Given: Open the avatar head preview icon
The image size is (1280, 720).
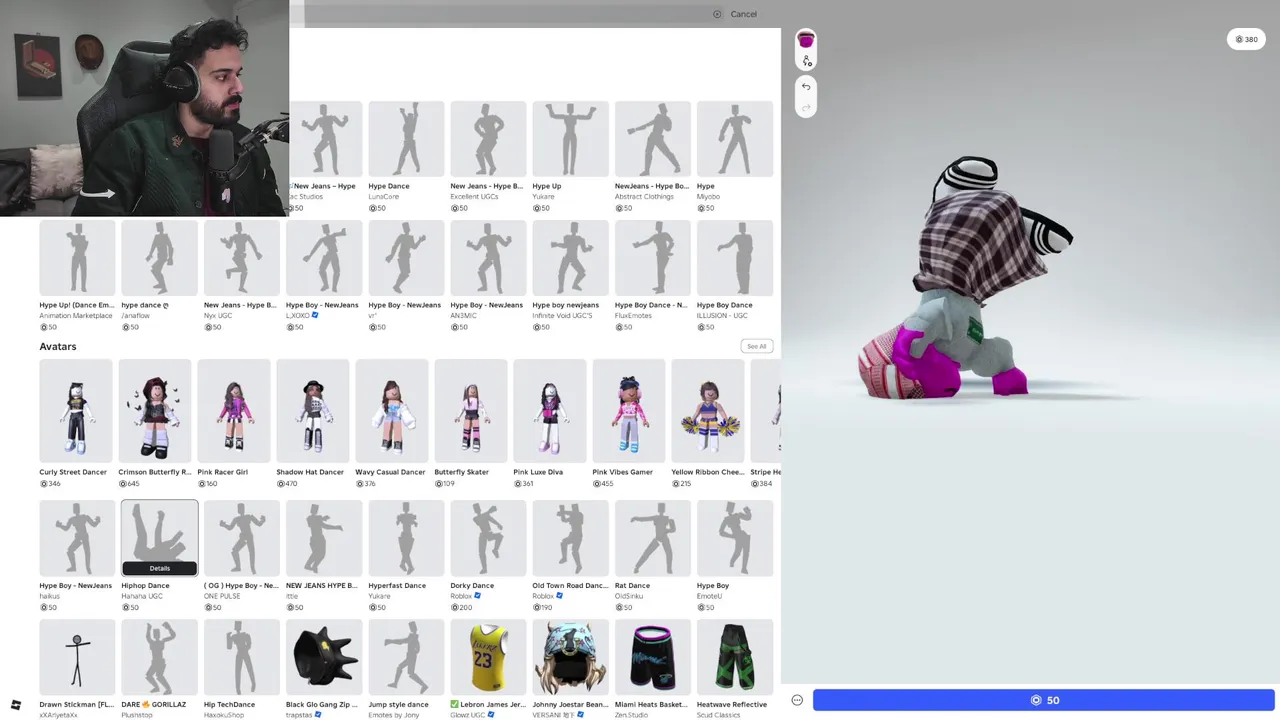Looking at the screenshot, I should pyautogui.click(x=806, y=41).
